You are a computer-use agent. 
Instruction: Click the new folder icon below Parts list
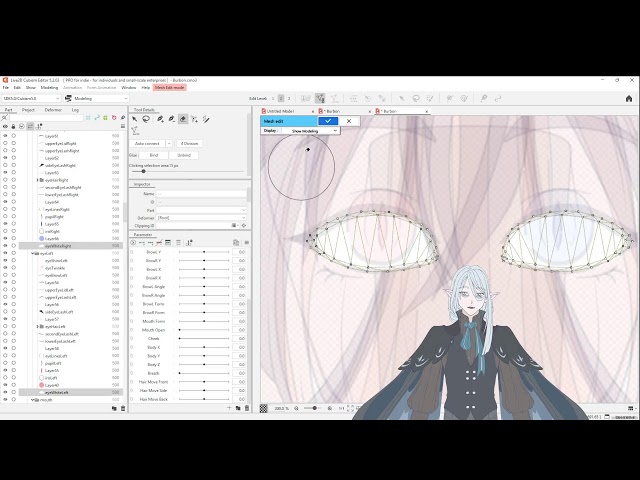click(114, 408)
